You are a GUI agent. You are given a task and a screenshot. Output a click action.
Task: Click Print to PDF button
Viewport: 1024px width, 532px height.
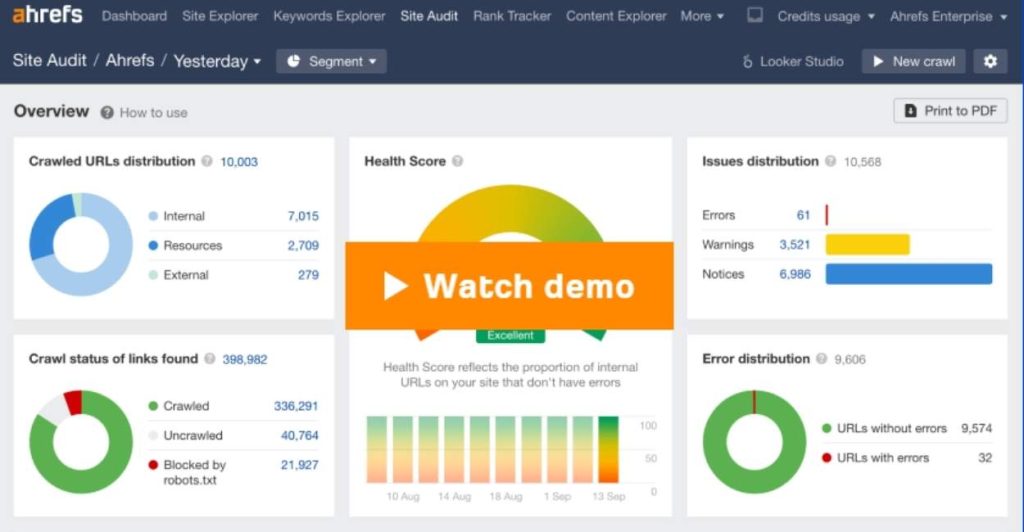(950, 111)
